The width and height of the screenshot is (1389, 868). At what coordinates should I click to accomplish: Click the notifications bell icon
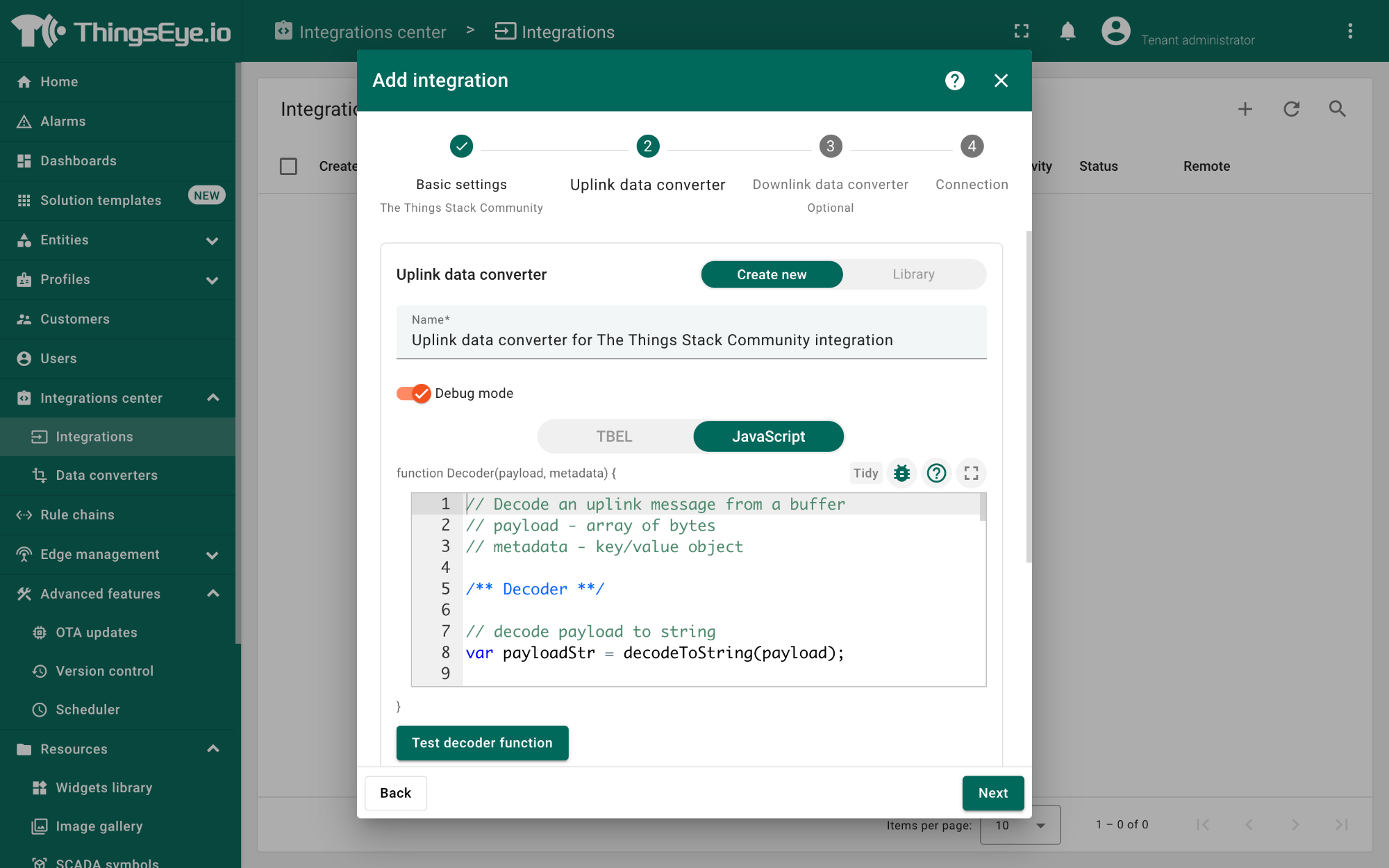click(x=1067, y=31)
